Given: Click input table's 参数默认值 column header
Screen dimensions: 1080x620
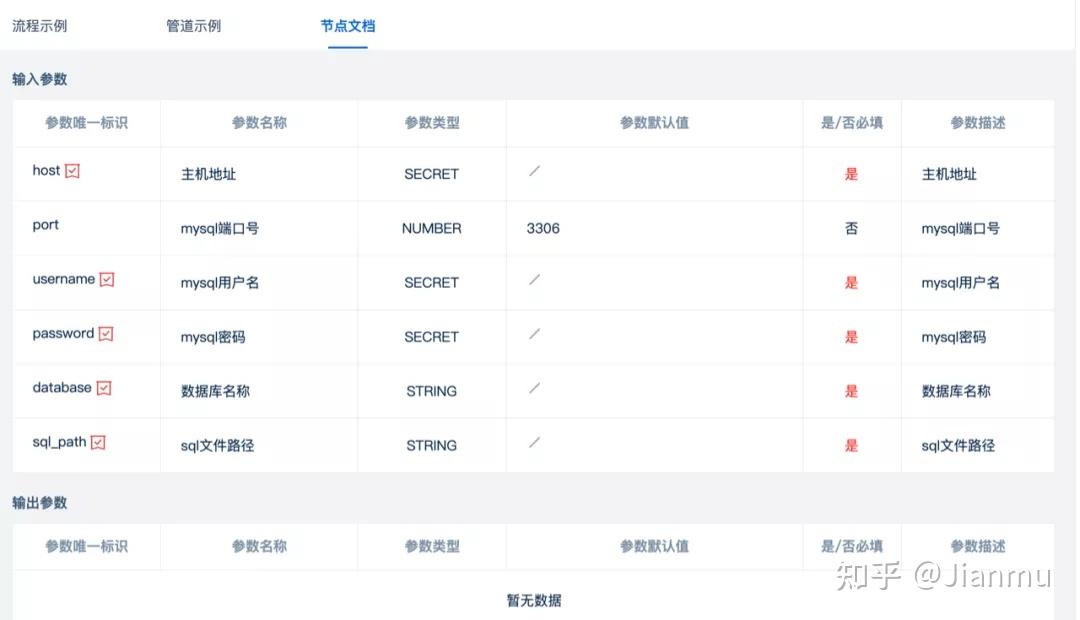Looking at the screenshot, I should click(x=654, y=123).
